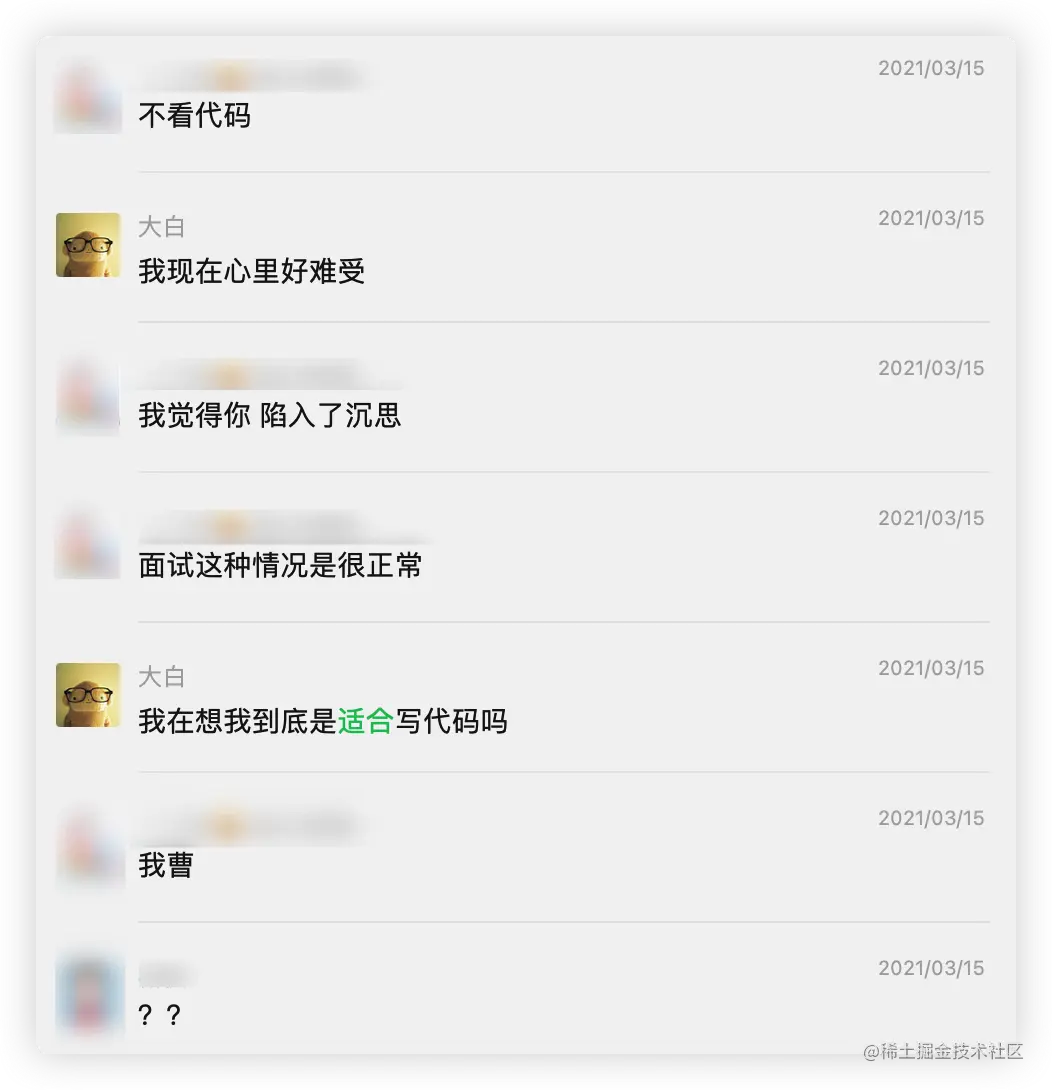Click the highlighted green 适合 keyword
The width and height of the screenshot is (1052, 1090).
[x=366, y=721]
